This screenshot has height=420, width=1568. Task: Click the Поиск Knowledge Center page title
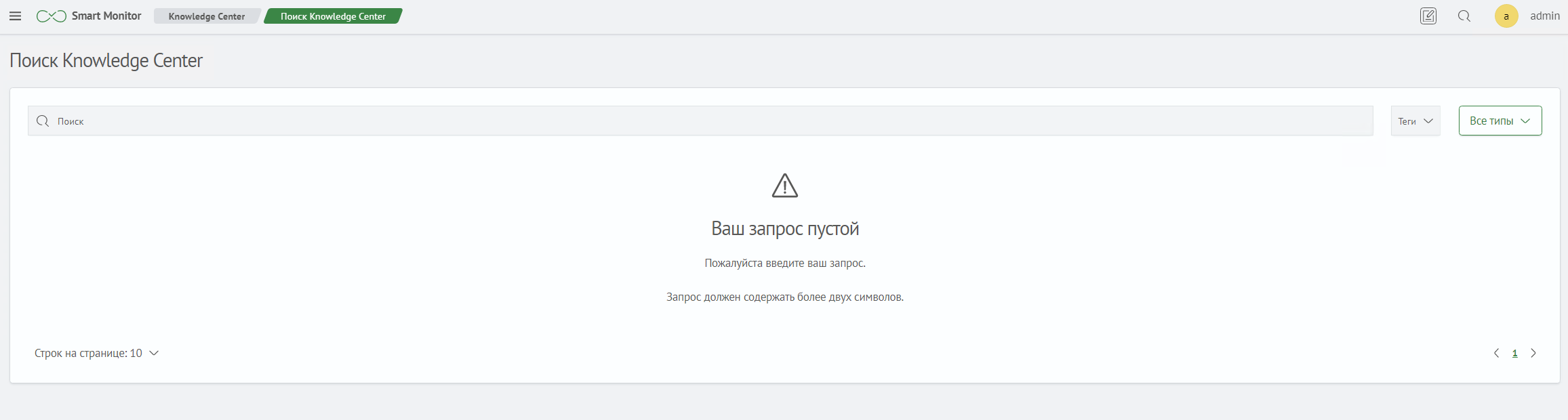(x=106, y=60)
